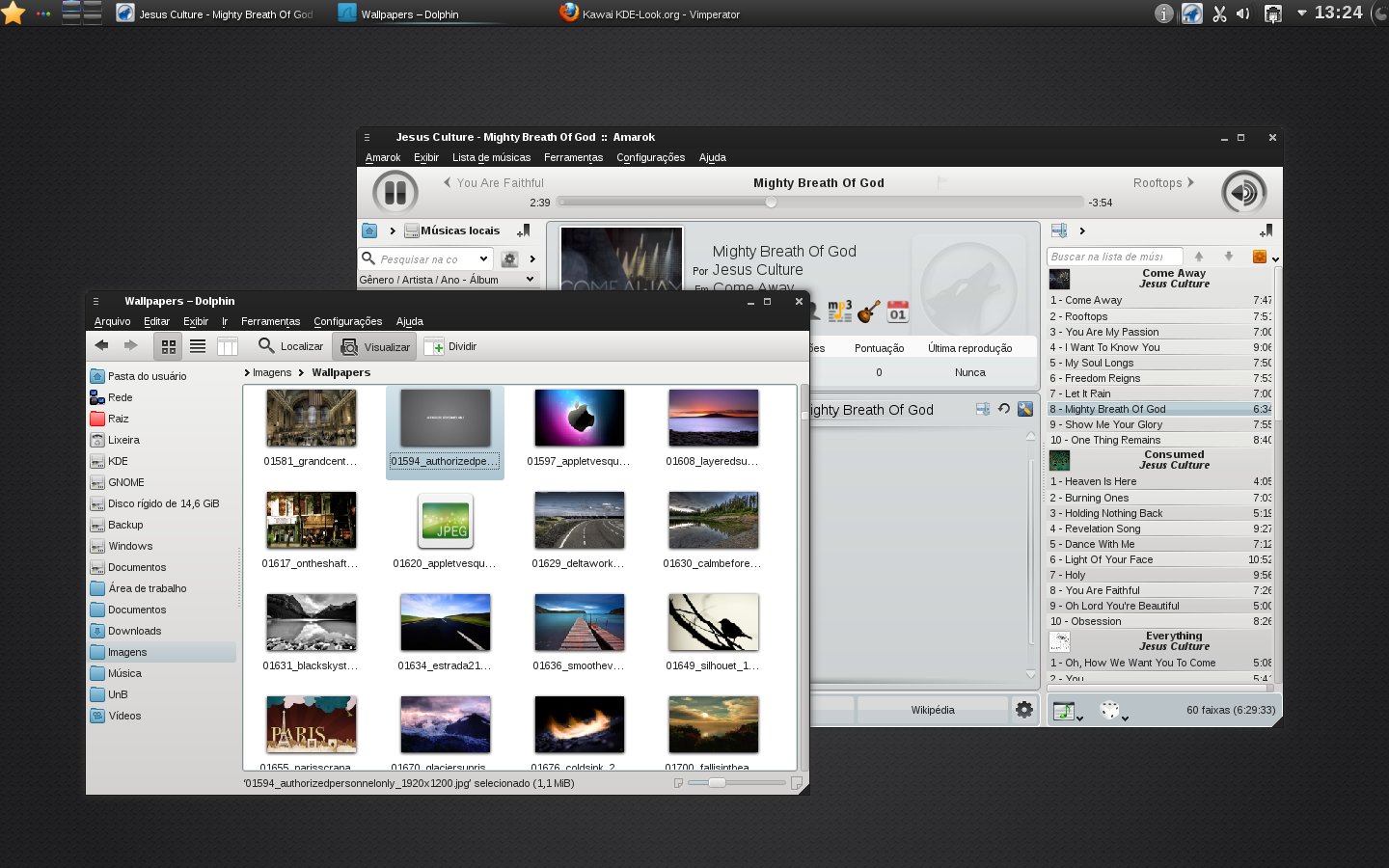The width and height of the screenshot is (1389, 868).
Task: Click Amarok's volume speaker button
Action: pos(1244,193)
